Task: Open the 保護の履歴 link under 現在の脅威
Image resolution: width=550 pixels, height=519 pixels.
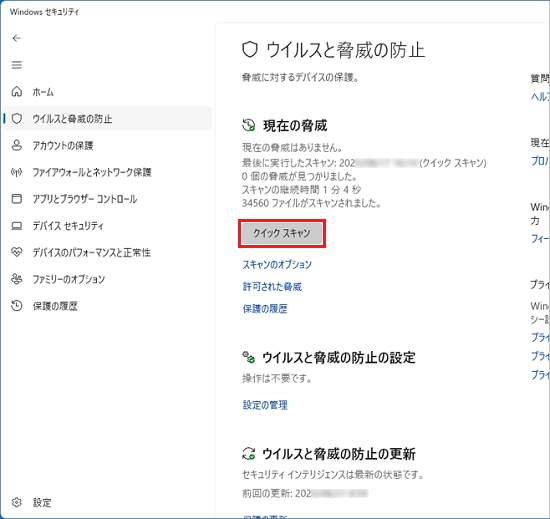Action: click(265, 309)
